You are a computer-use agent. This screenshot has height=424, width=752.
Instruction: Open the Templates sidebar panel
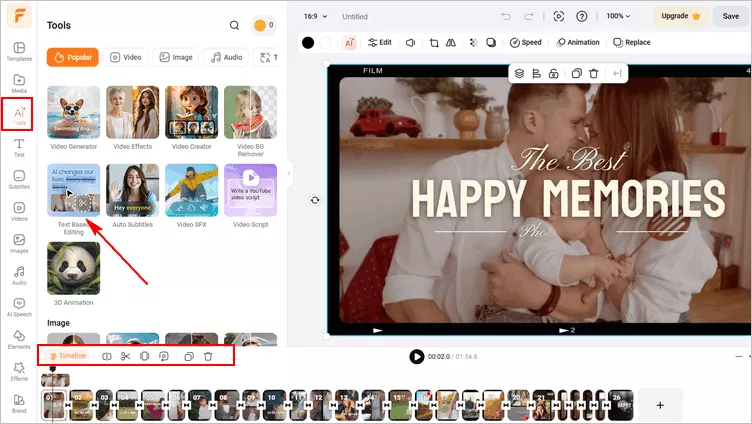pyautogui.click(x=19, y=51)
